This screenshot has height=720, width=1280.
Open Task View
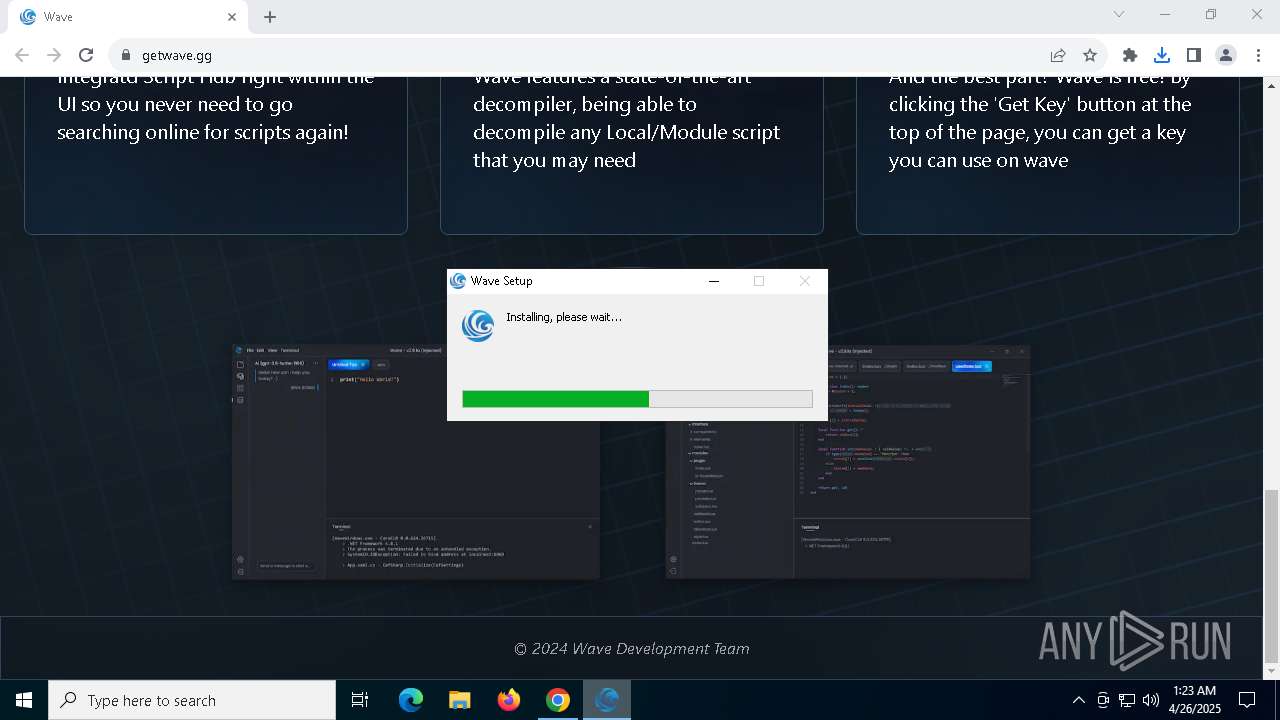(360, 700)
